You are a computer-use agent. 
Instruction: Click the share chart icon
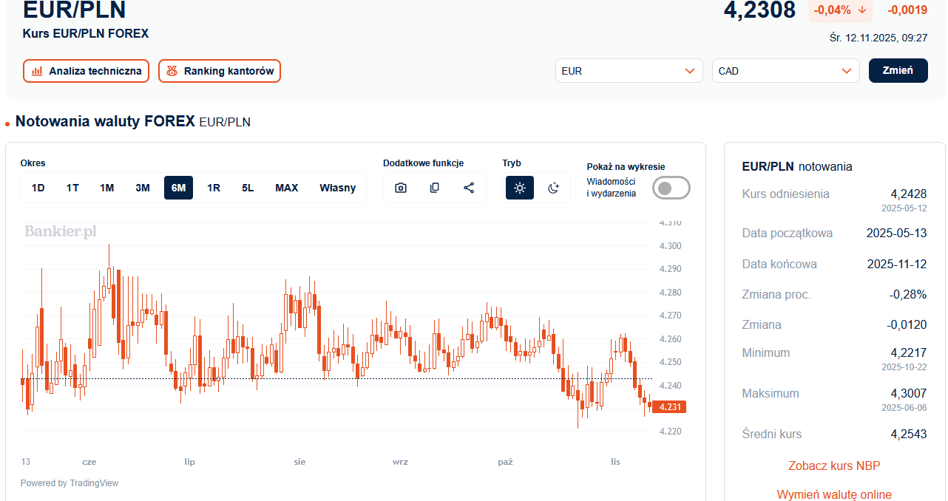[x=469, y=188]
